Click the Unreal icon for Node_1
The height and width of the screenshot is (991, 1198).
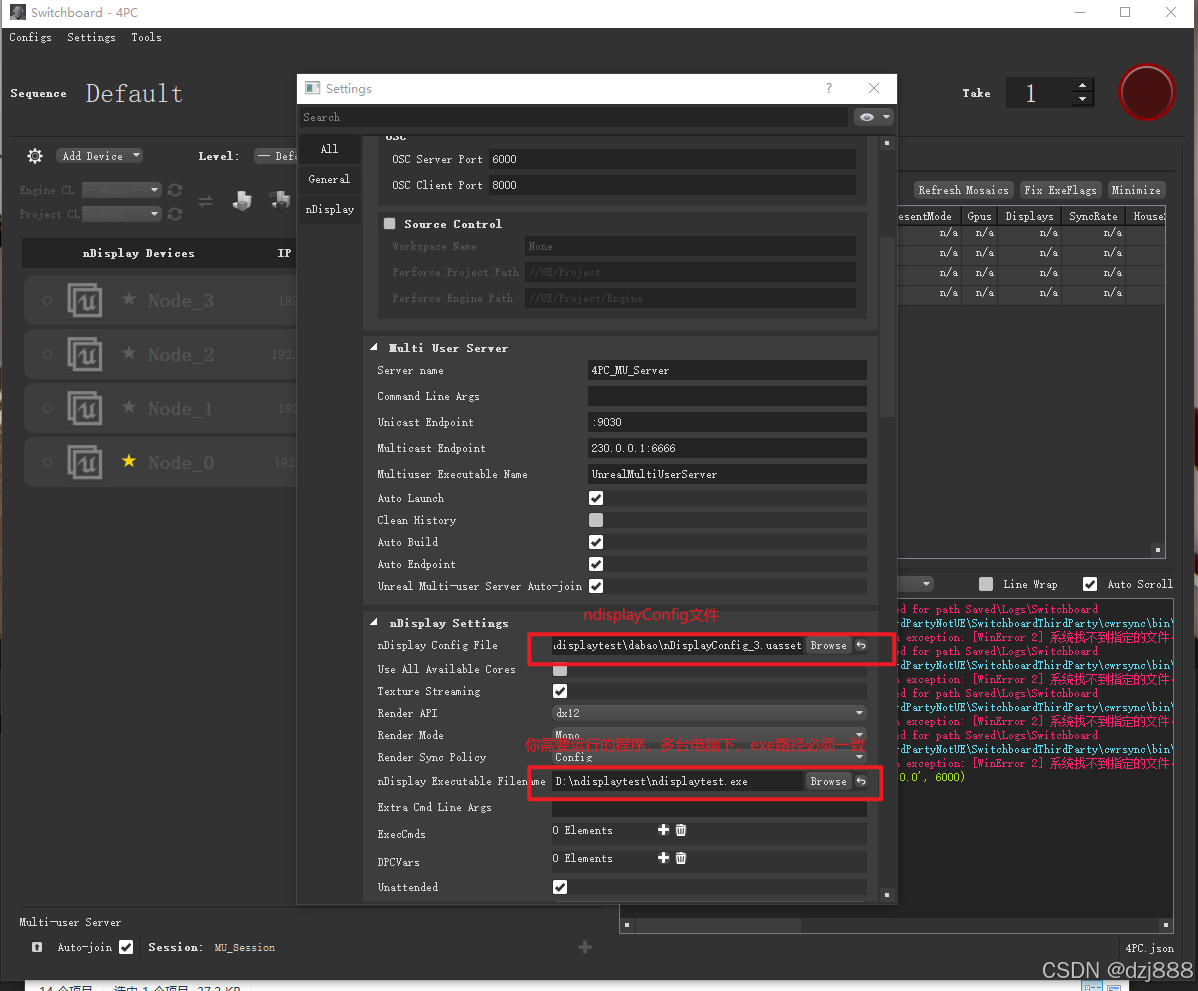point(85,409)
